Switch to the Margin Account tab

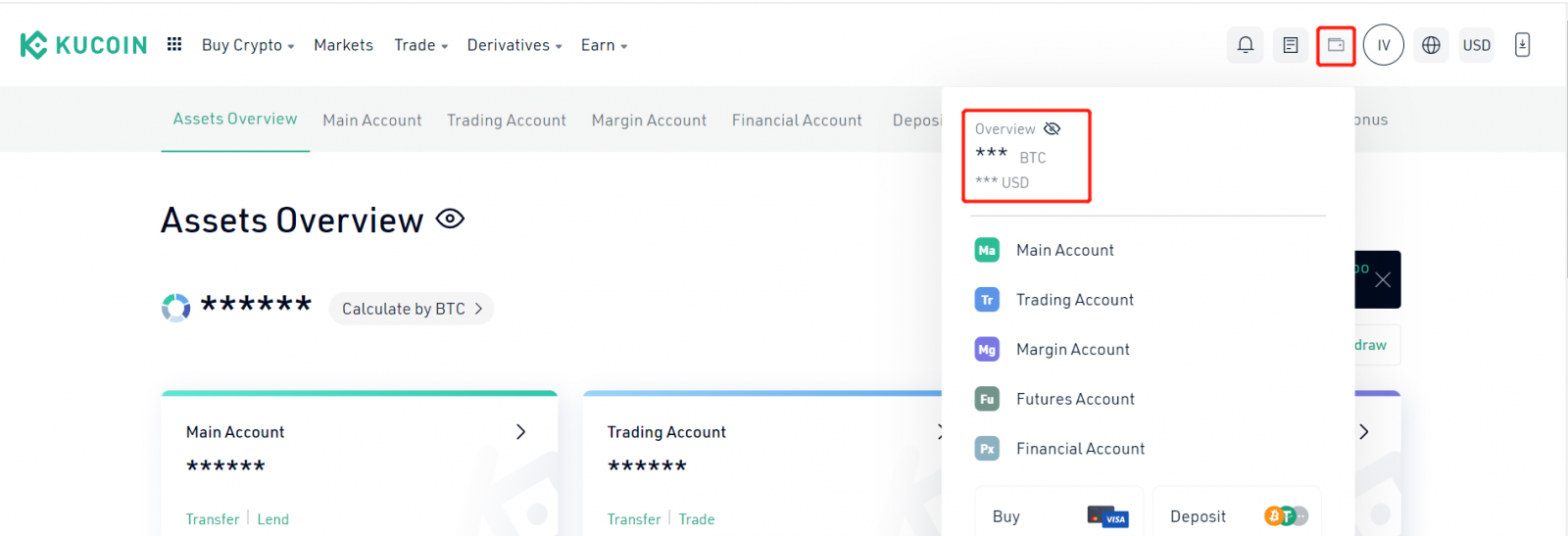pos(649,121)
